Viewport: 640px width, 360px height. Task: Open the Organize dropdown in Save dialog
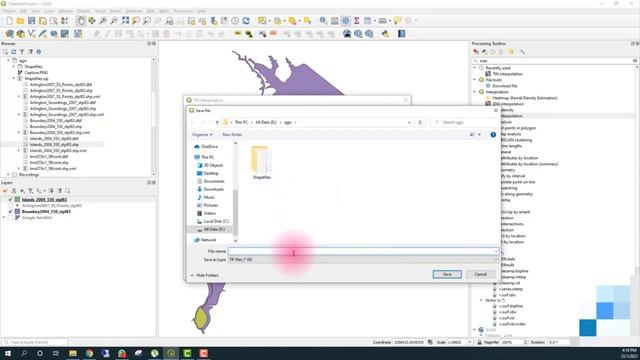202,135
